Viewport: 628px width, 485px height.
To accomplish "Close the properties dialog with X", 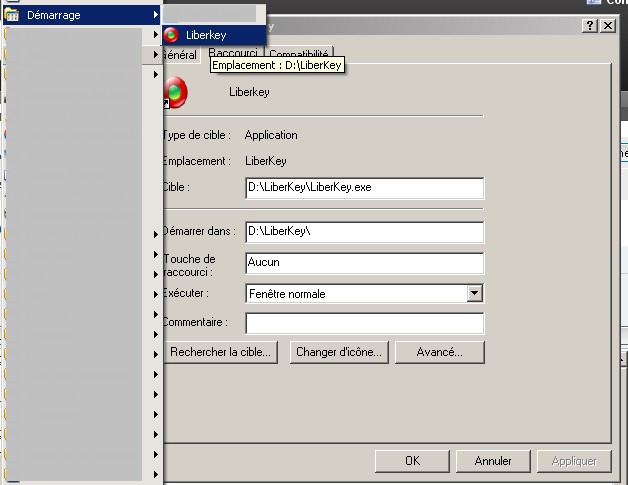I will (x=608, y=26).
